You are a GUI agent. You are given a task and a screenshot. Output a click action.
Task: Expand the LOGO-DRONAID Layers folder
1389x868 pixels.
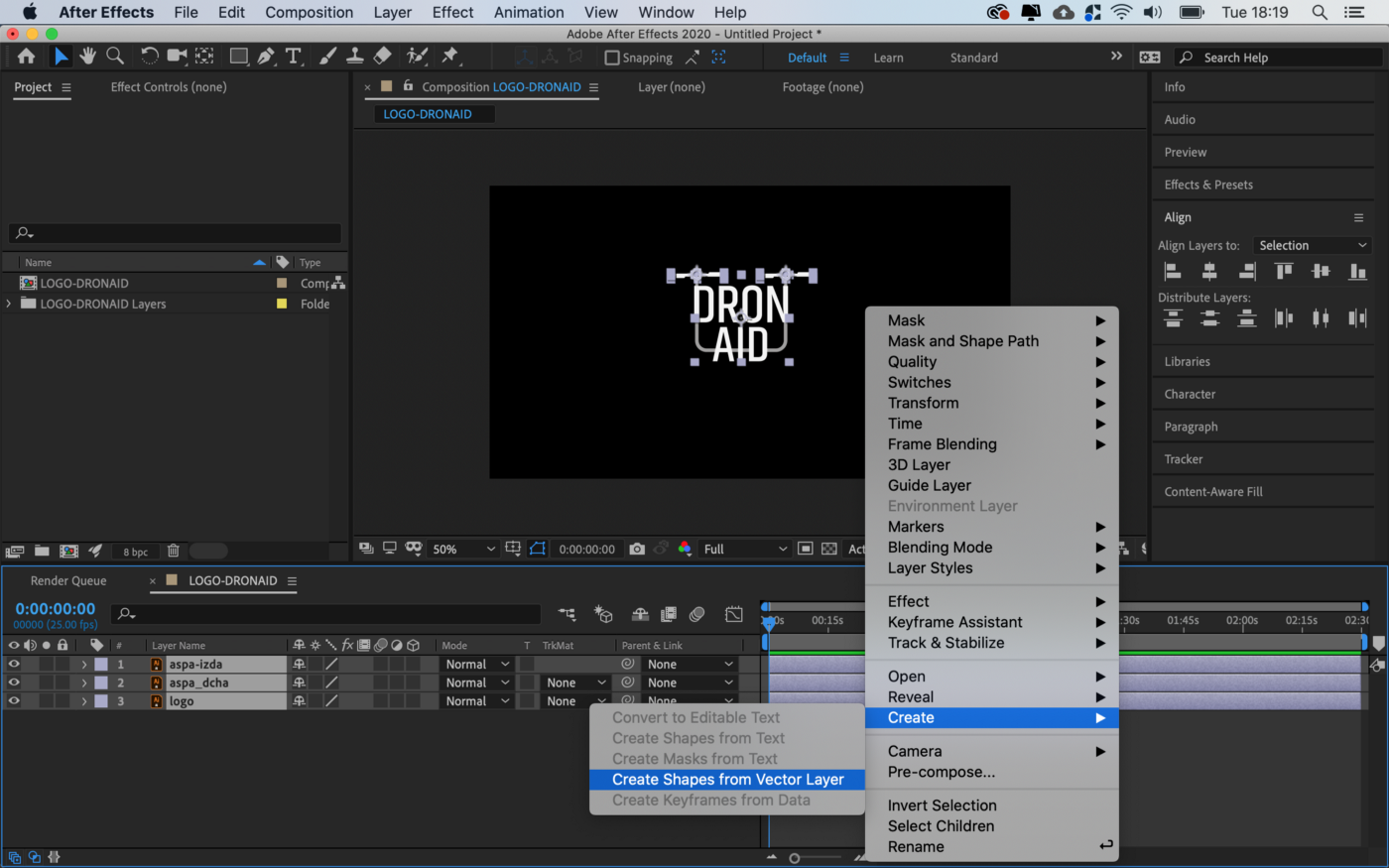tap(9, 304)
